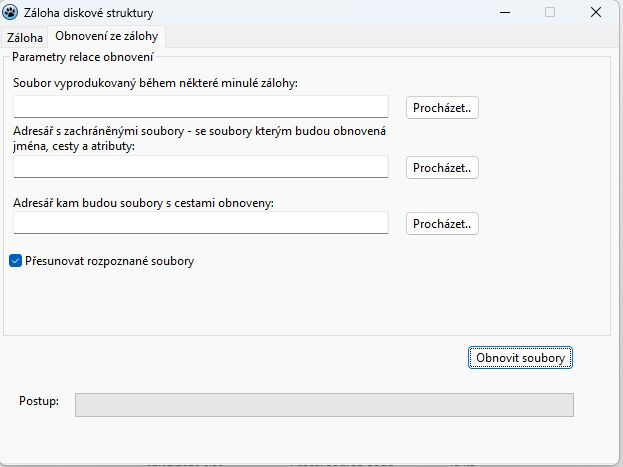Switch to the Záloha tab
The image size is (623, 467).
[x=25, y=37]
